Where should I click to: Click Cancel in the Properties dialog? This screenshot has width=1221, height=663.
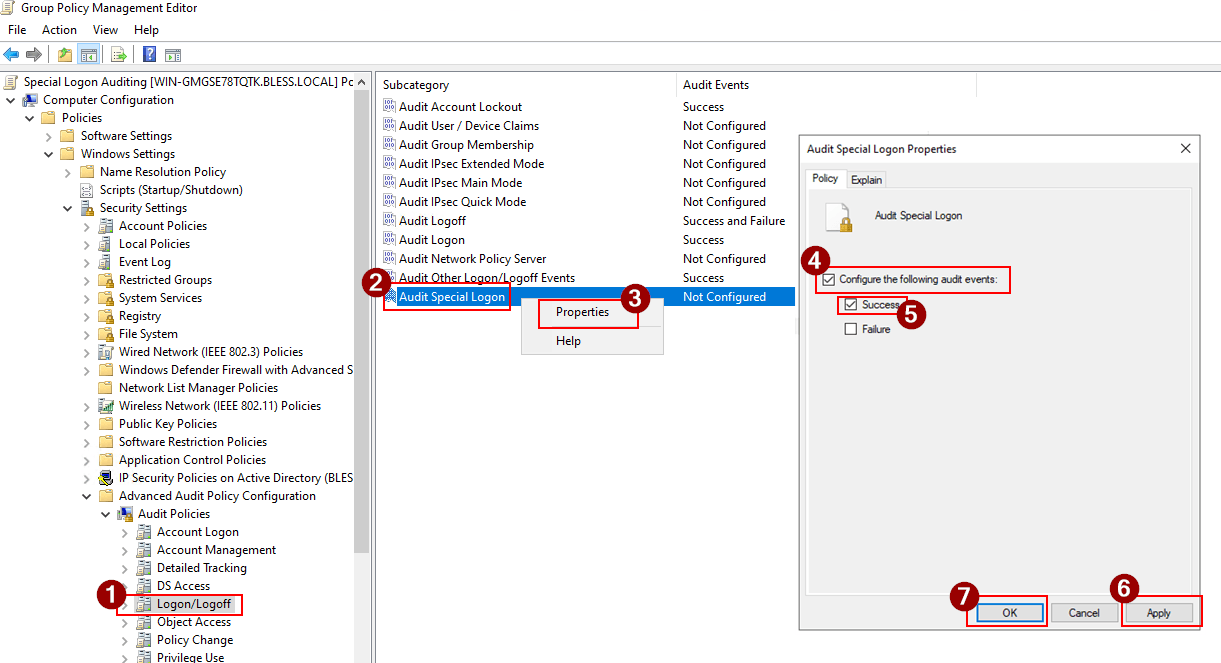point(1084,612)
